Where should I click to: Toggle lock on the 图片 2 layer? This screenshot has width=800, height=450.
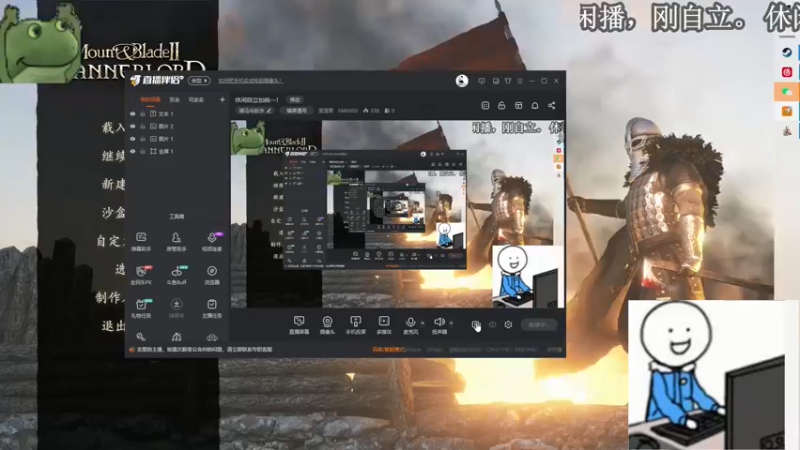pyautogui.click(x=143, y=126)
